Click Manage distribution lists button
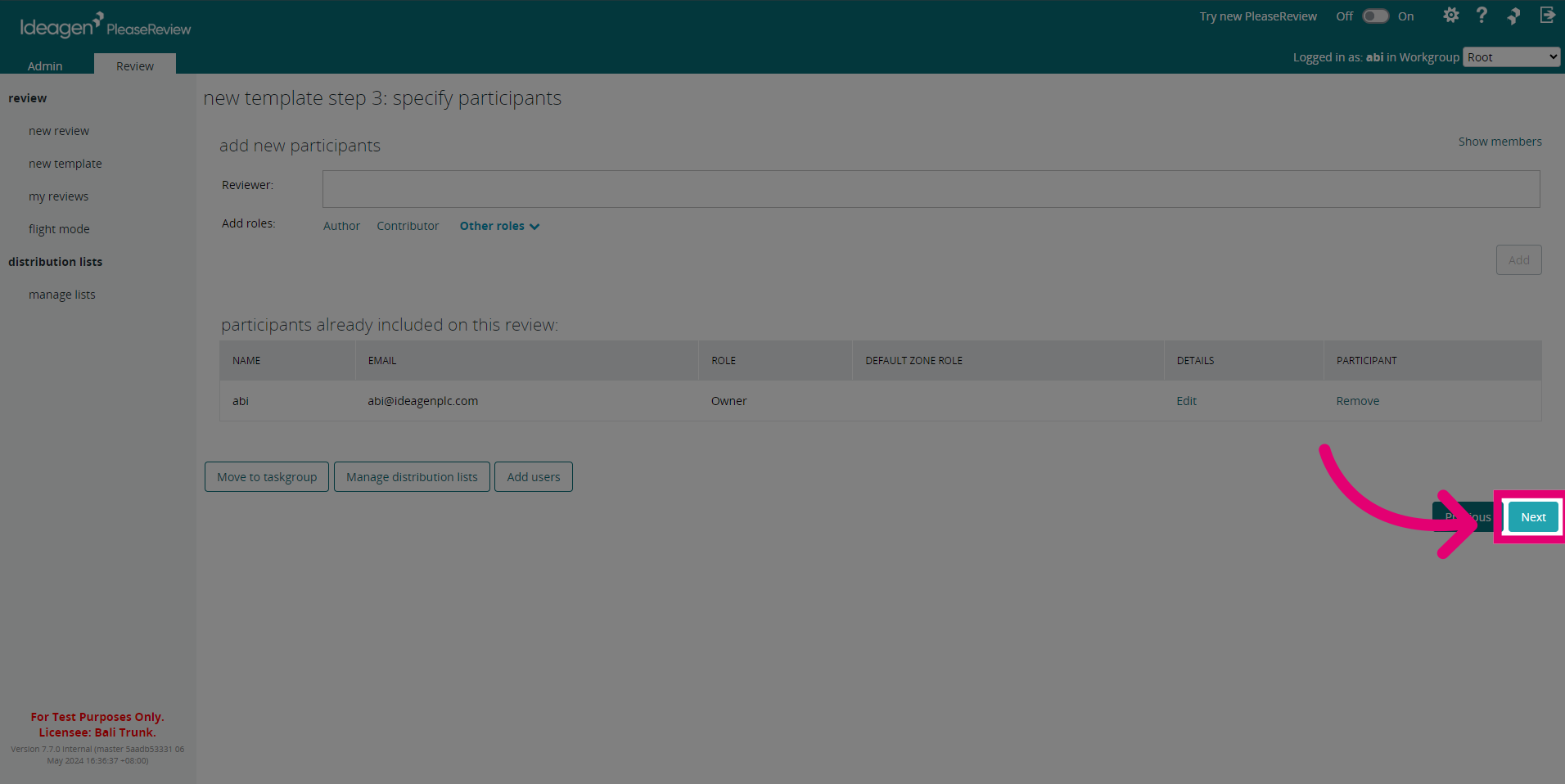The width and height of the screenshot is (1565, 784). pyautogui.click(x=412, y=477)
